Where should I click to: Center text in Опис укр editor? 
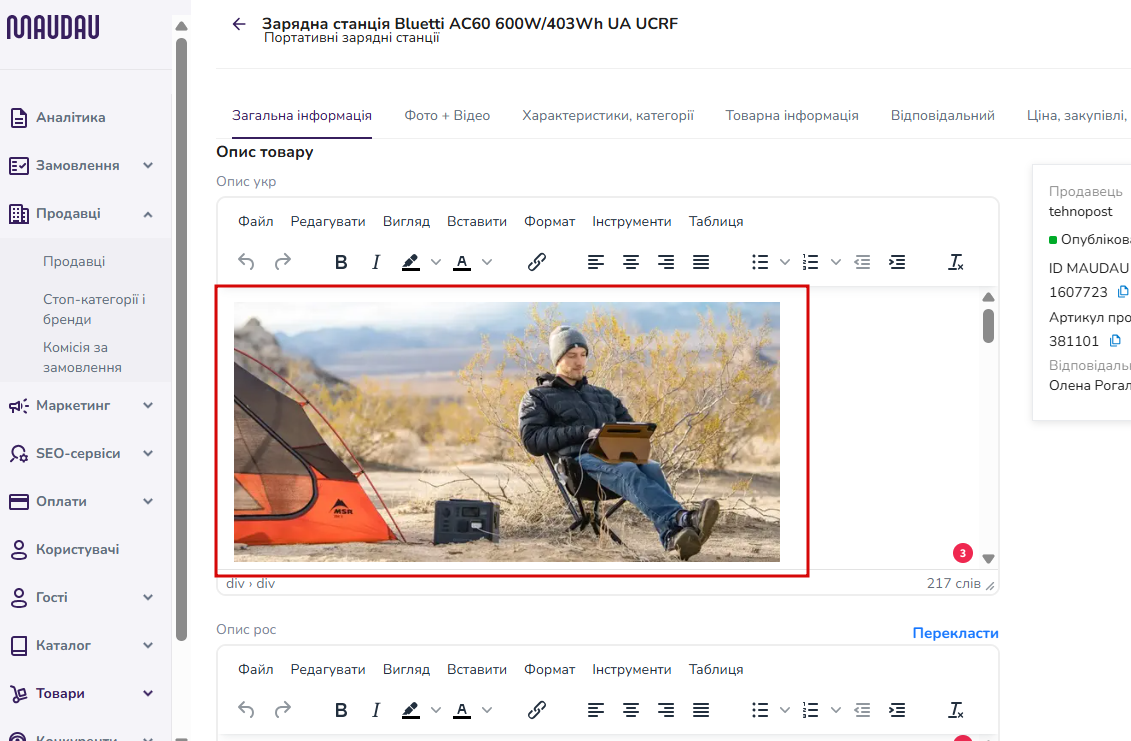click(631, 262)
